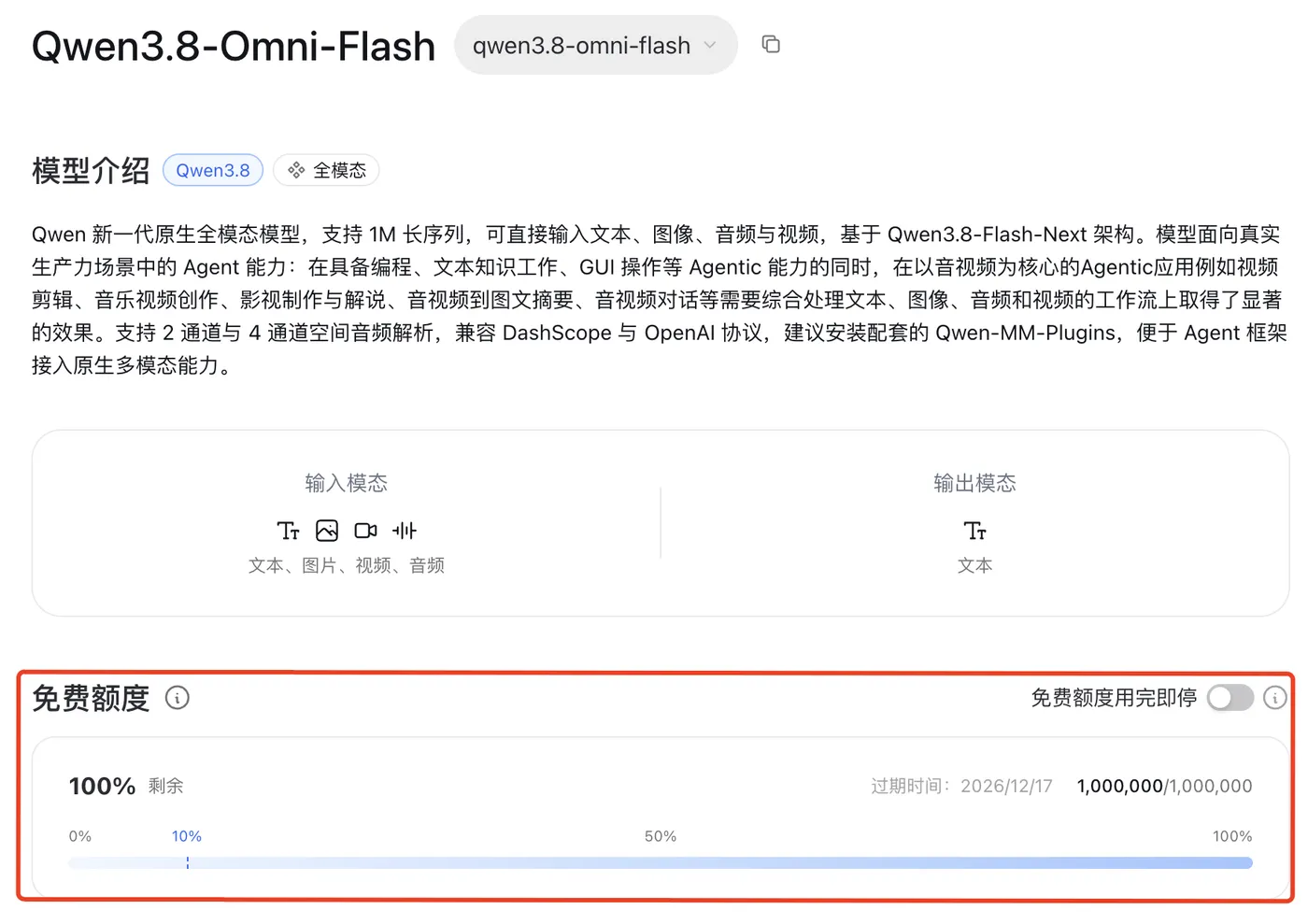
Task: Click the 模型介绍 section heading
Action: tap(91, 170)
